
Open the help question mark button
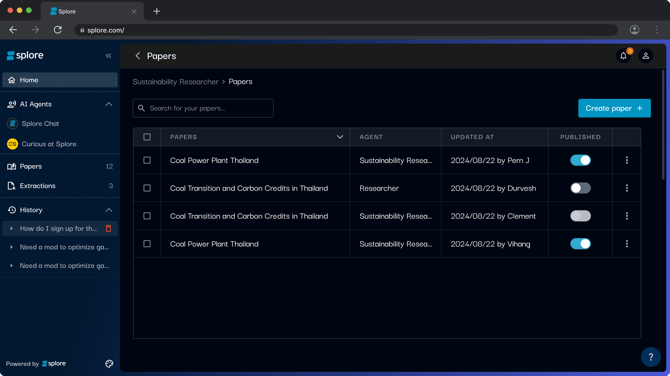point(650,357)
